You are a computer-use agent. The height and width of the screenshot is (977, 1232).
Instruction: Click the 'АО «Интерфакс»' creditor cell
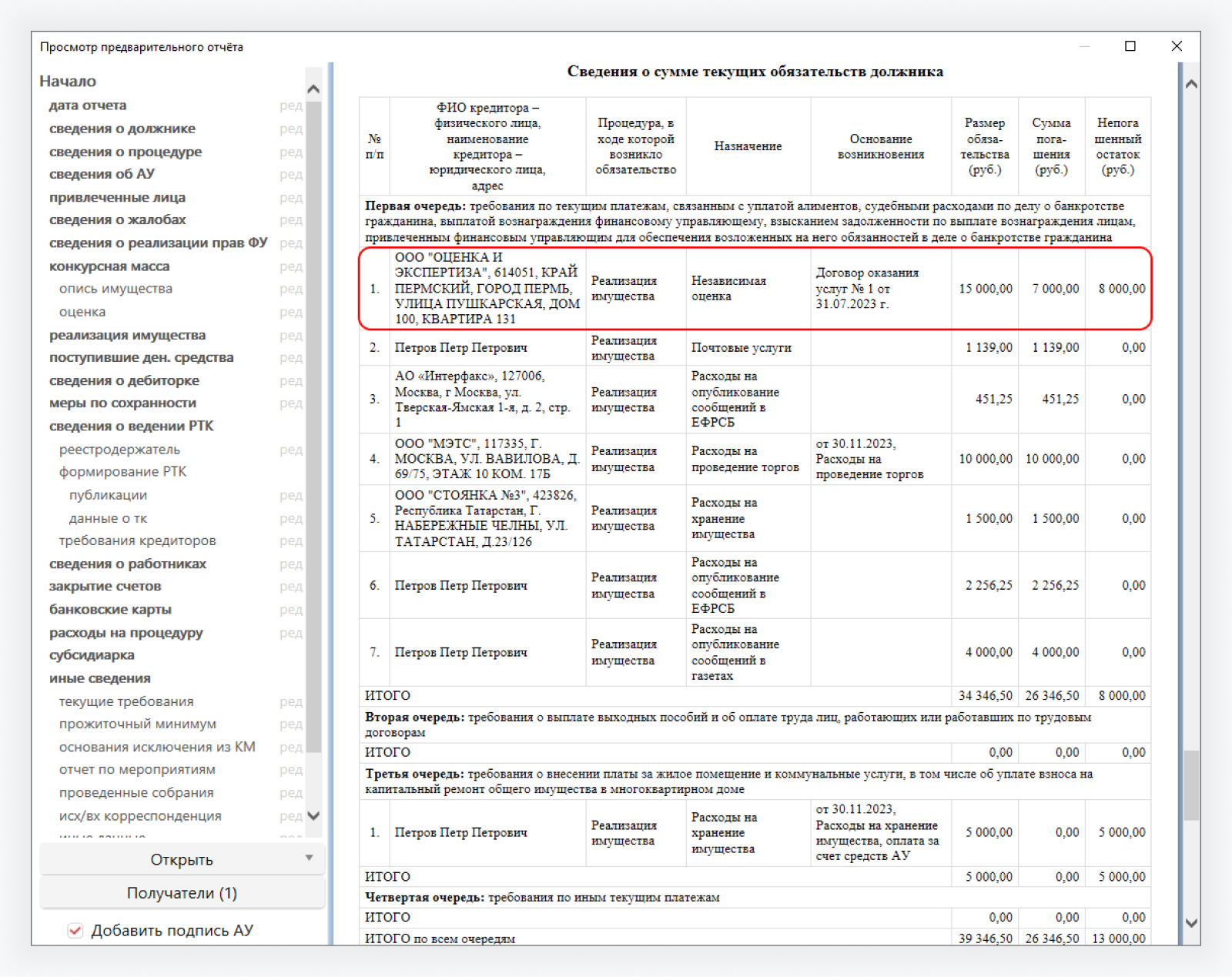pos(487,399)
